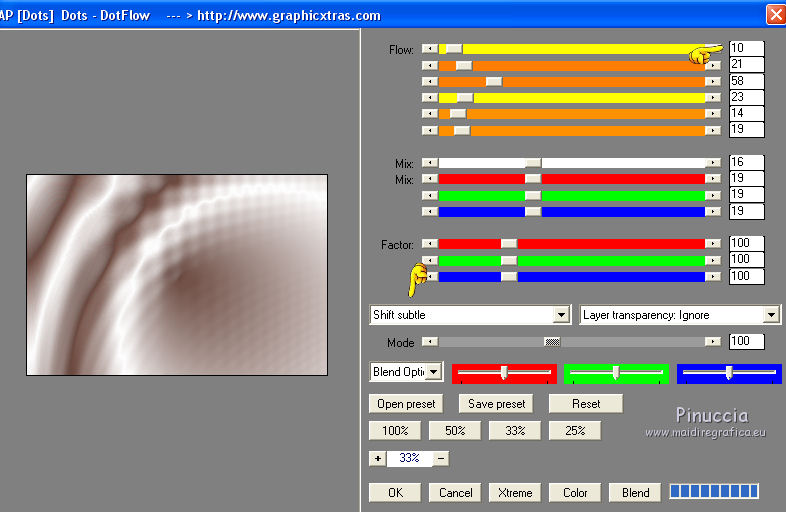Screen dimensions: 786x512
Task: Click the Save preset button
Action: pos(496,404)
